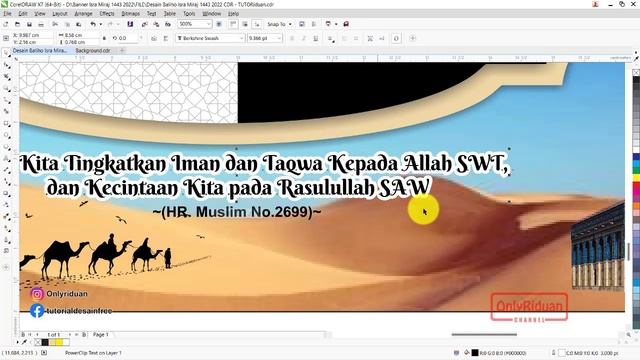Toggle Bold text formatting

coord(292,38)
